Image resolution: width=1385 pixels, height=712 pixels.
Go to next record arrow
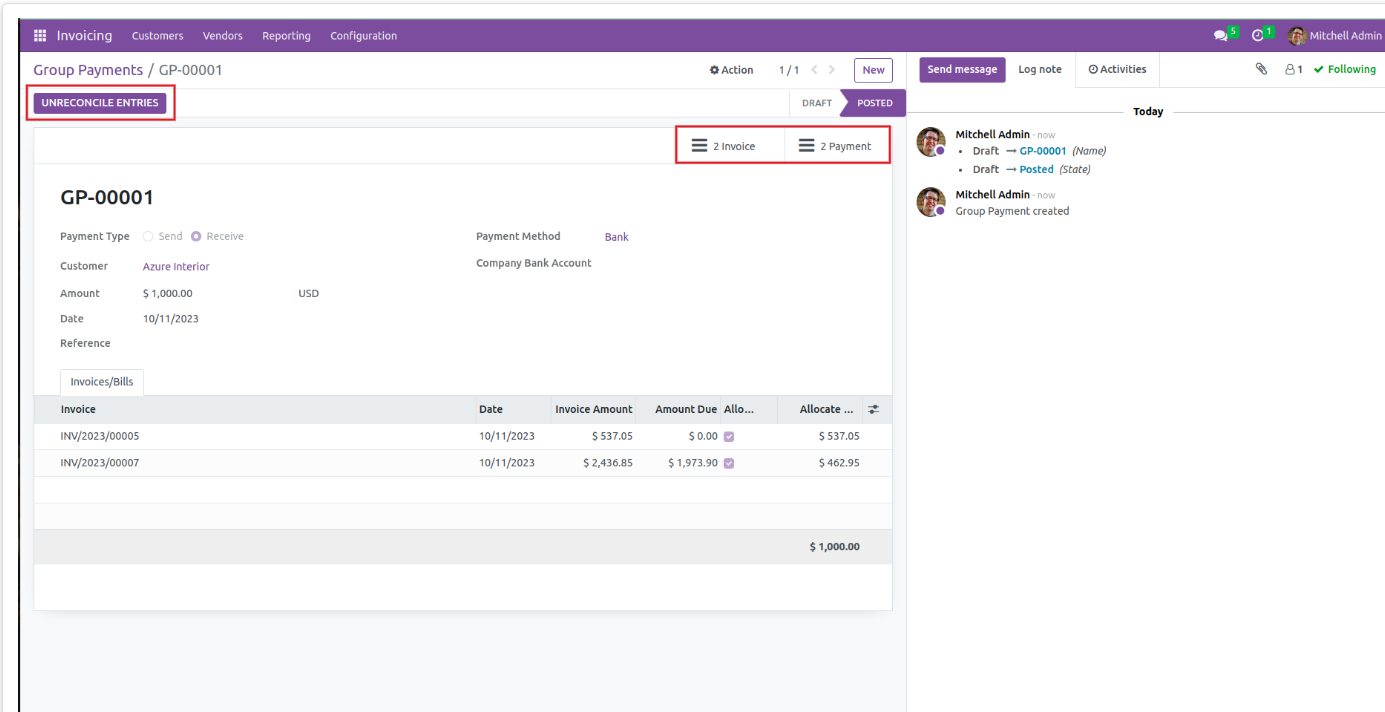pos(832,70)
